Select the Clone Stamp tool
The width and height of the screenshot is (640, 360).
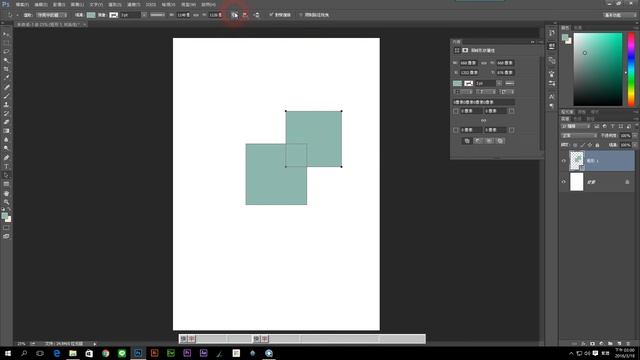click(6, 104)
